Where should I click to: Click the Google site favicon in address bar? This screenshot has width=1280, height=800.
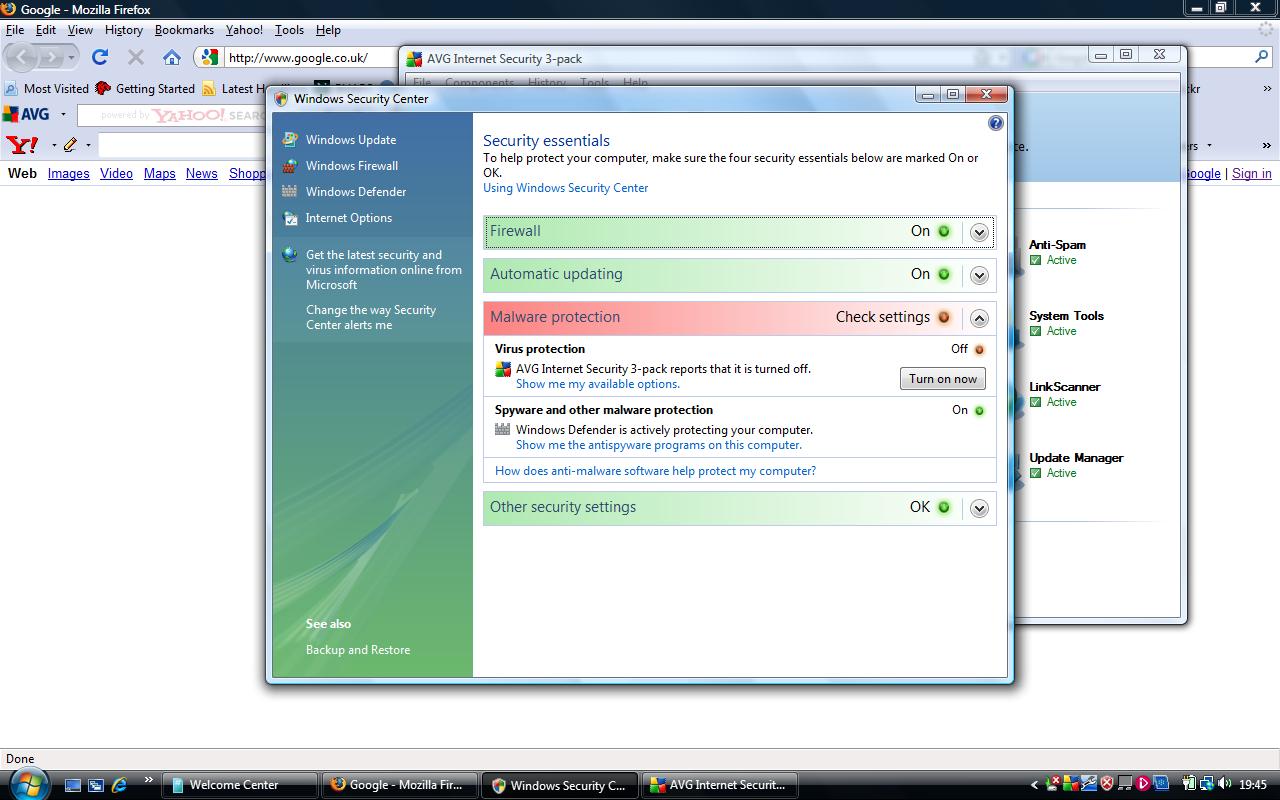pyautogui.click(x=209, y=58)
